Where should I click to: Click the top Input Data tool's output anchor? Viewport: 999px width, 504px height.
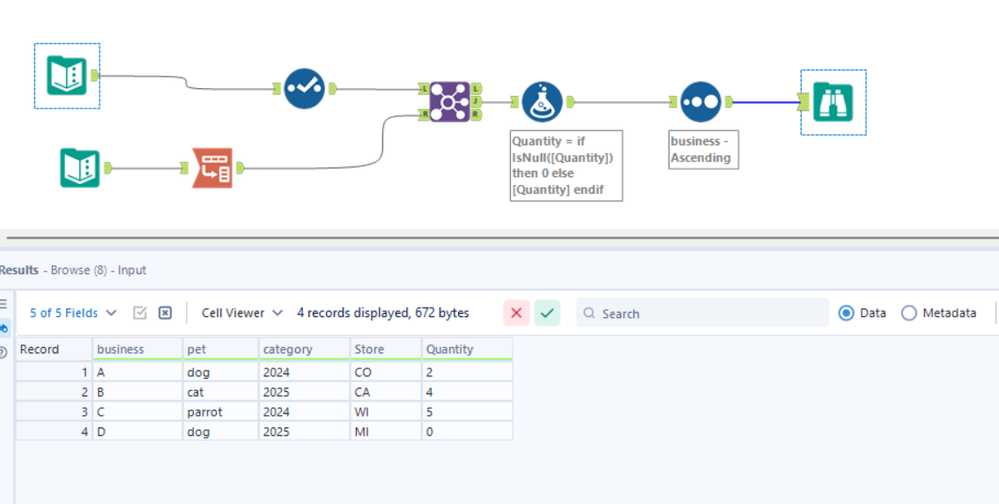94,76
